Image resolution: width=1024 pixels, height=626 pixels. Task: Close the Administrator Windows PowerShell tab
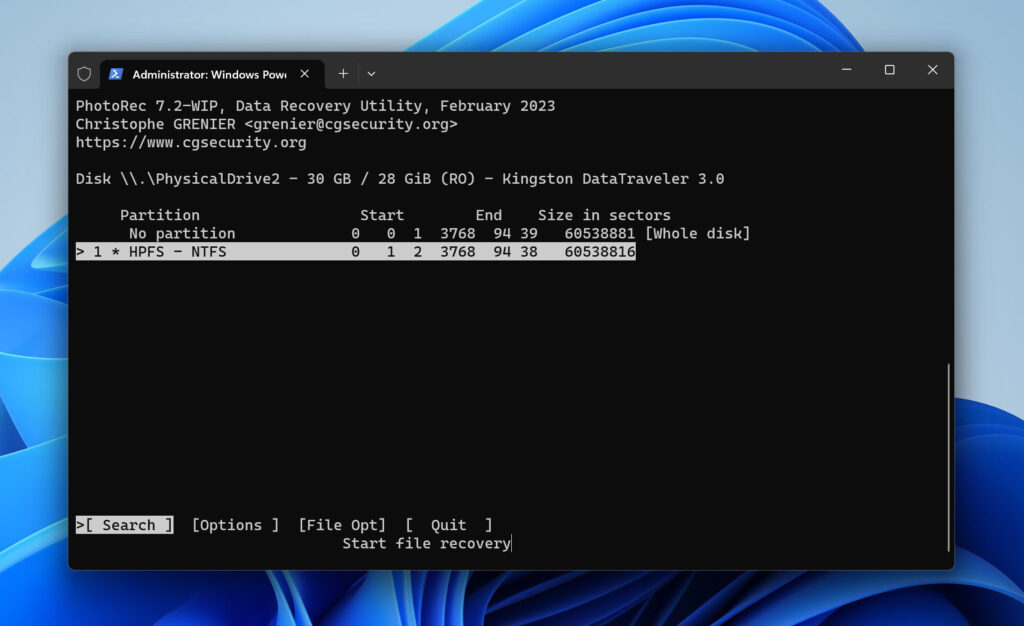coord(305,74)
